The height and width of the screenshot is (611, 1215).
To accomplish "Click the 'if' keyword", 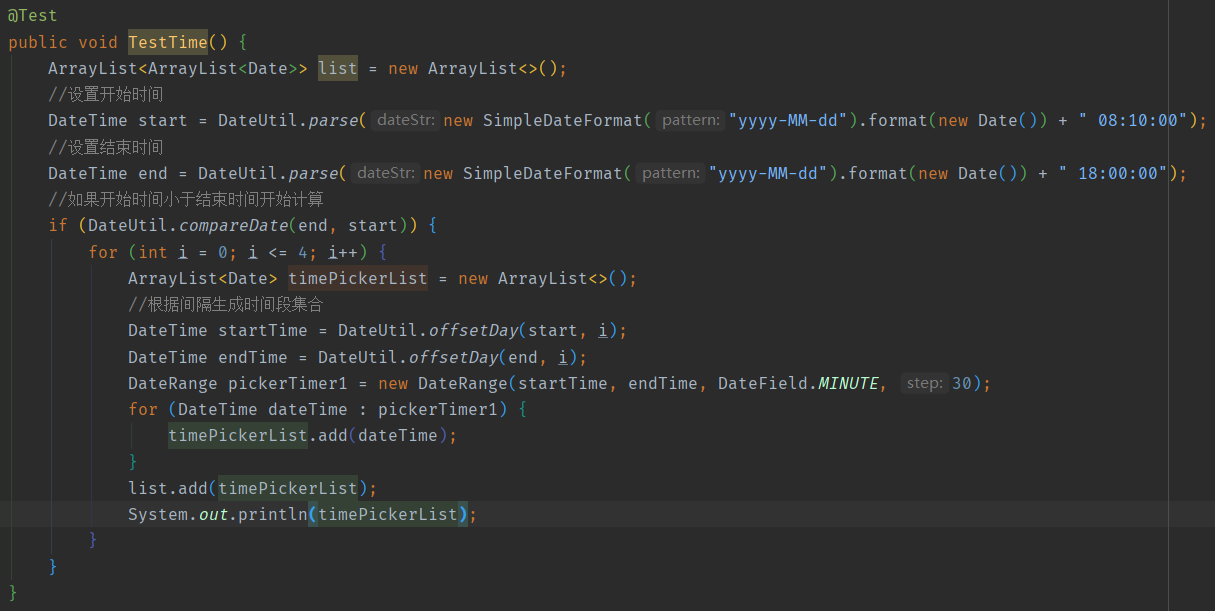I will 58,225.
